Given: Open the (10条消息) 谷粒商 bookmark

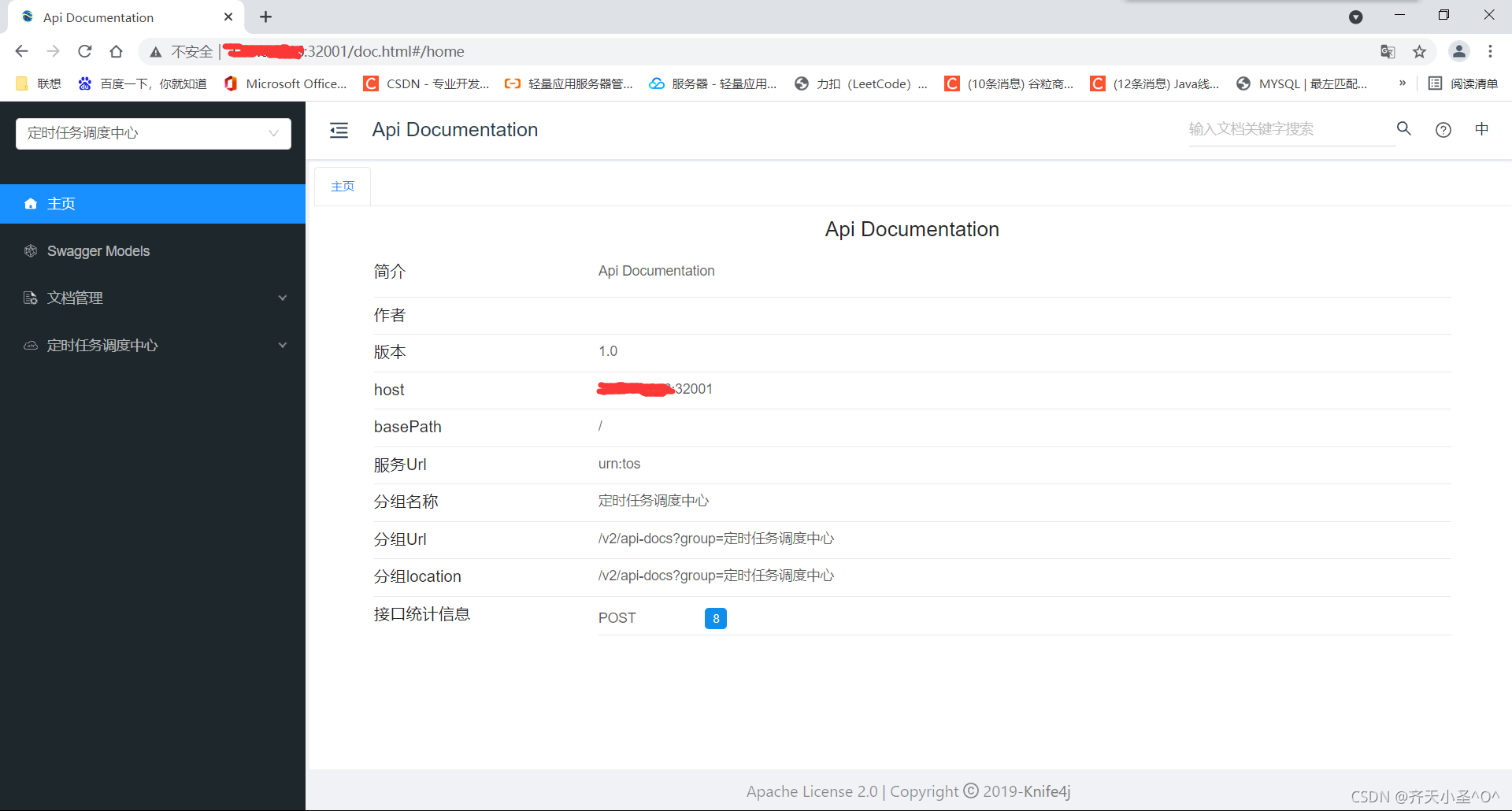Looking at the screenshot, I should tap(1009, 83).
